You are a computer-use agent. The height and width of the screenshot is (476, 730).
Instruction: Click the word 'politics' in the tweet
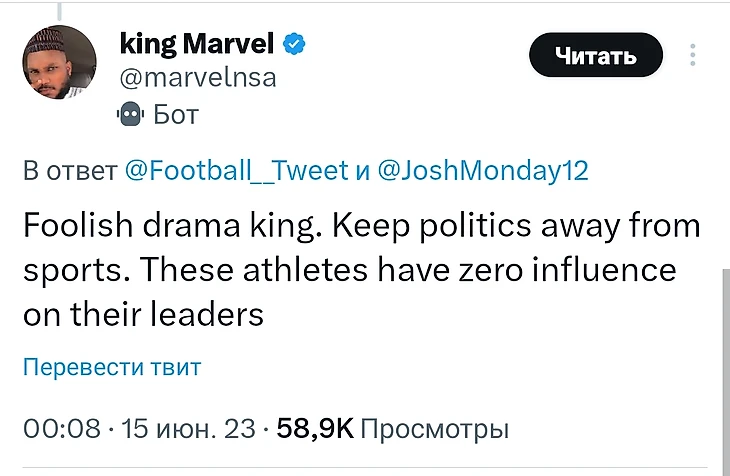click(x=470, y=226)
